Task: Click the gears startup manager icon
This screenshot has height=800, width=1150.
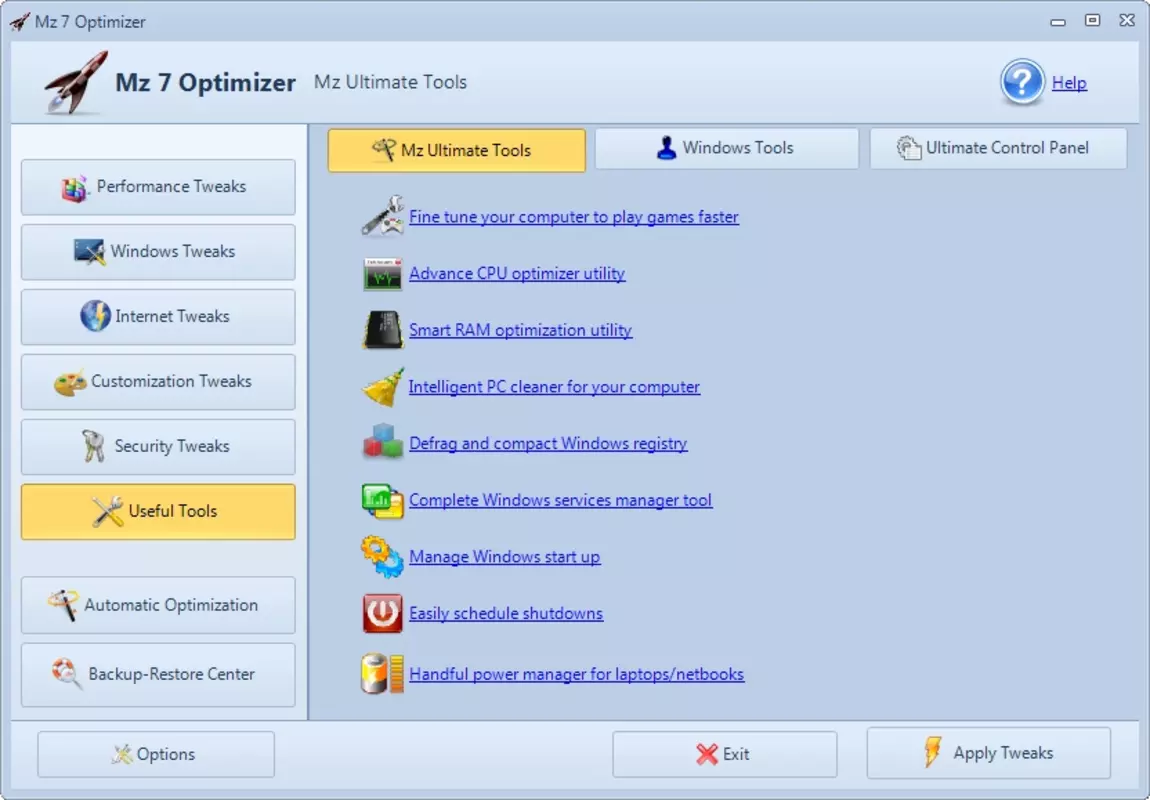Action: pos(382,557)
